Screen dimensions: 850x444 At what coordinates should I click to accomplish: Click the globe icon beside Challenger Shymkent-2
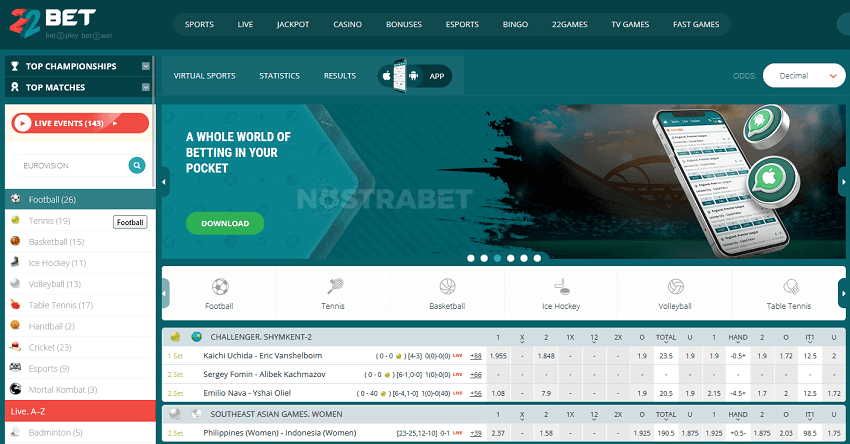point(196,337)
